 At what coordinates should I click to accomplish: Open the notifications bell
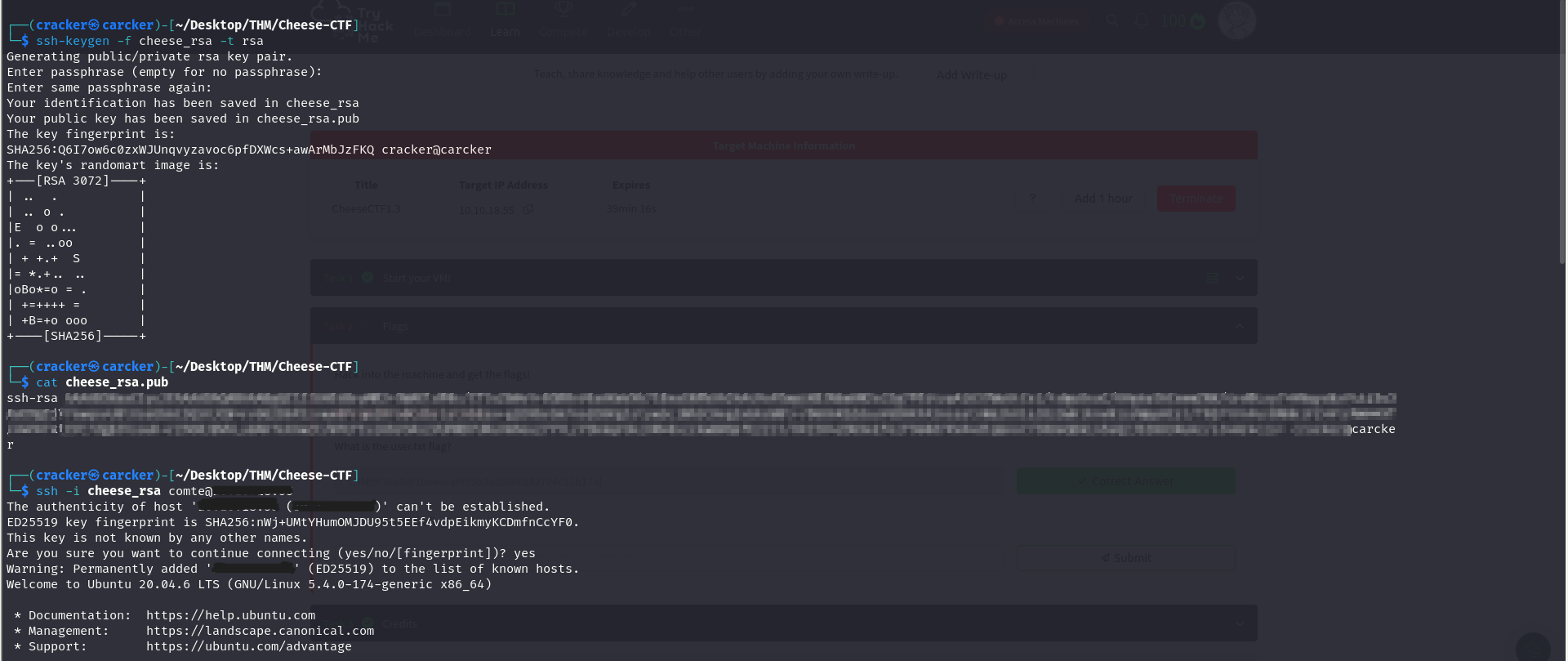point(1141,20)
